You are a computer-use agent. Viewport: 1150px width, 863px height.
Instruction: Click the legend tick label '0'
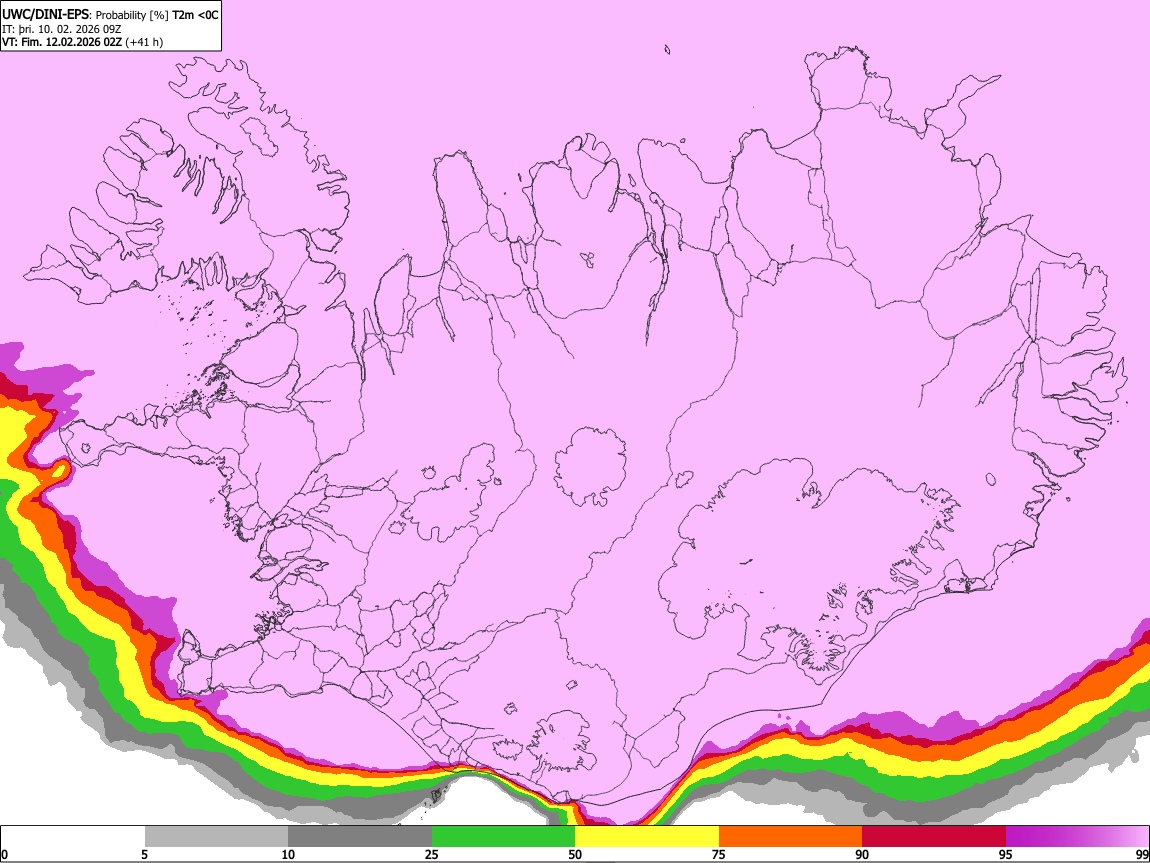(5, 855)
